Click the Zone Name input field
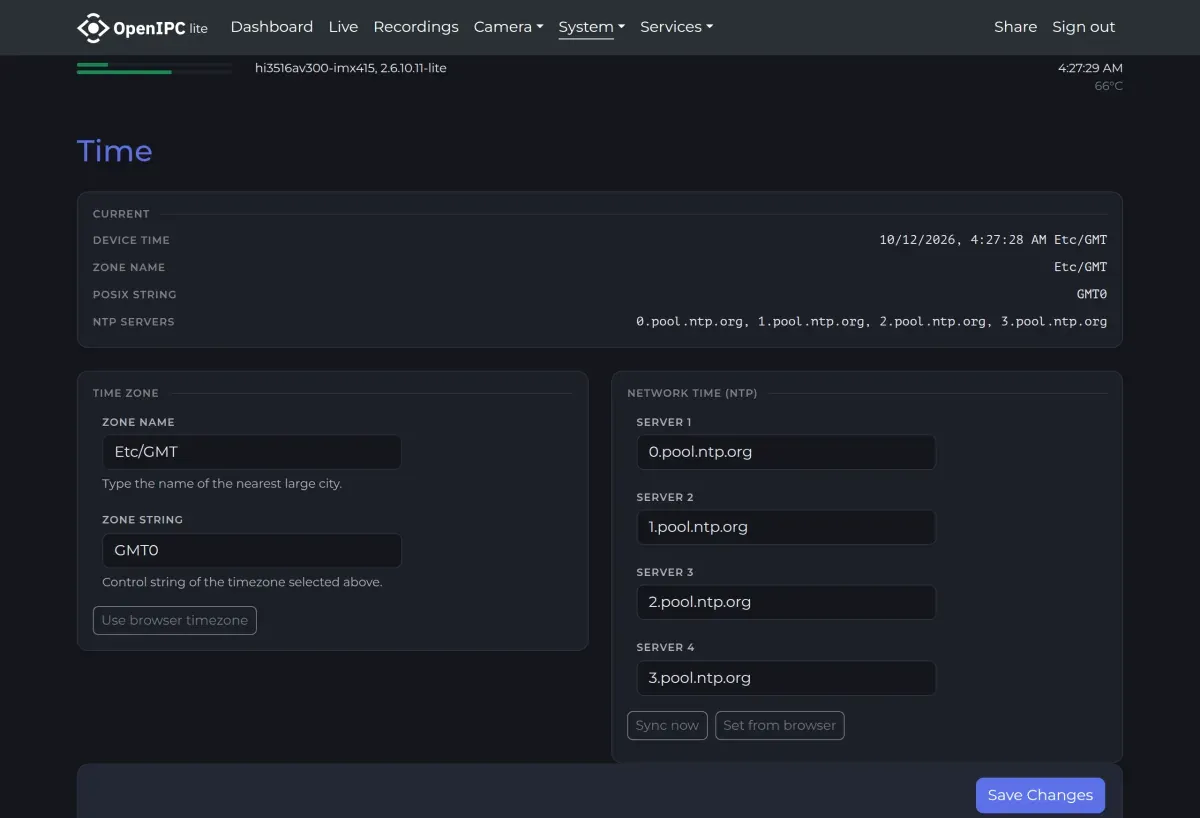The width and height of the screenshot is (1200, 818). point(252,452)
